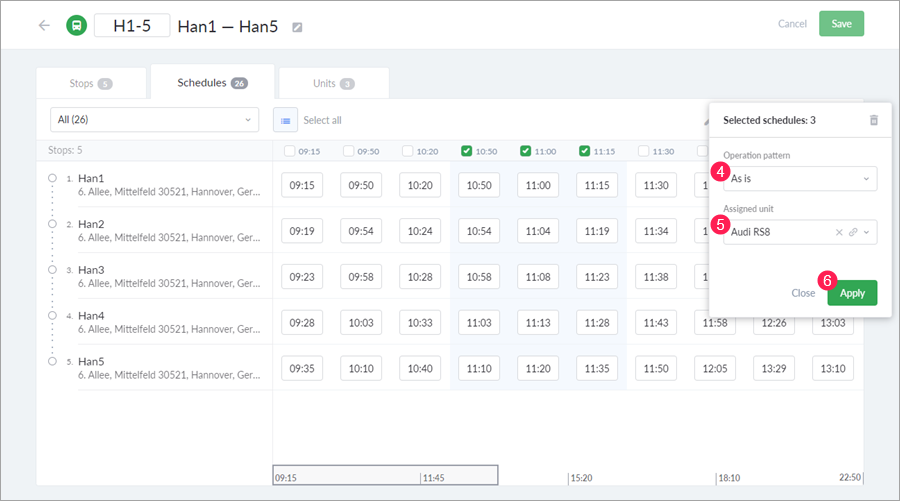
Task: Click the Save button
Action: pyautogui.click(x=841, y=24)
